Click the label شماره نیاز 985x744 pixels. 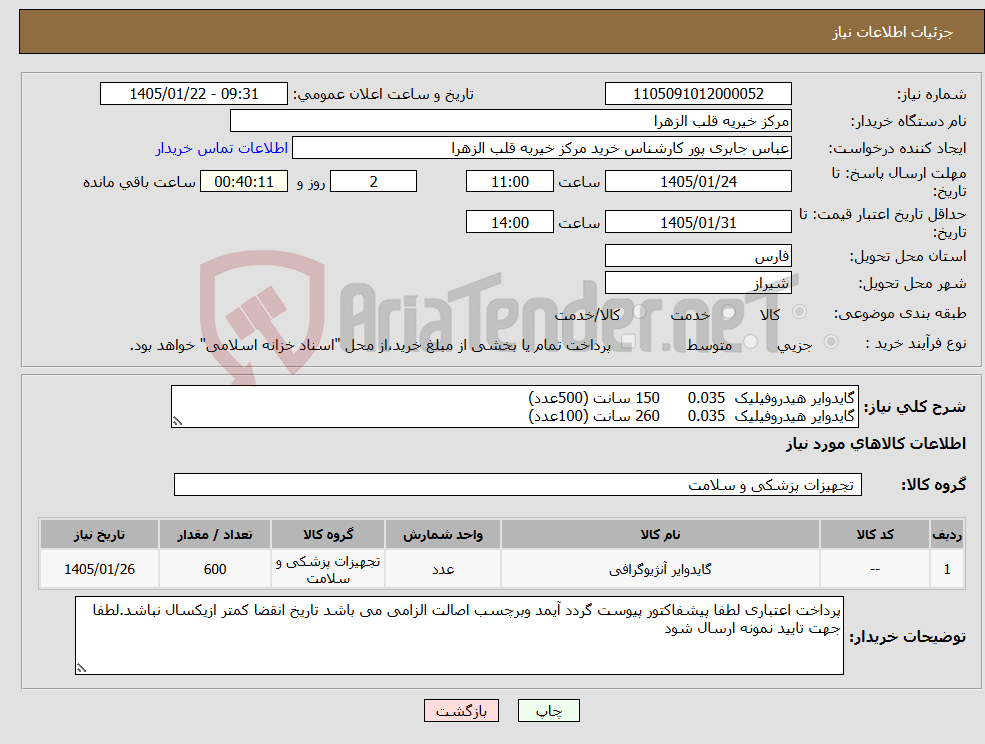[931, 94]
